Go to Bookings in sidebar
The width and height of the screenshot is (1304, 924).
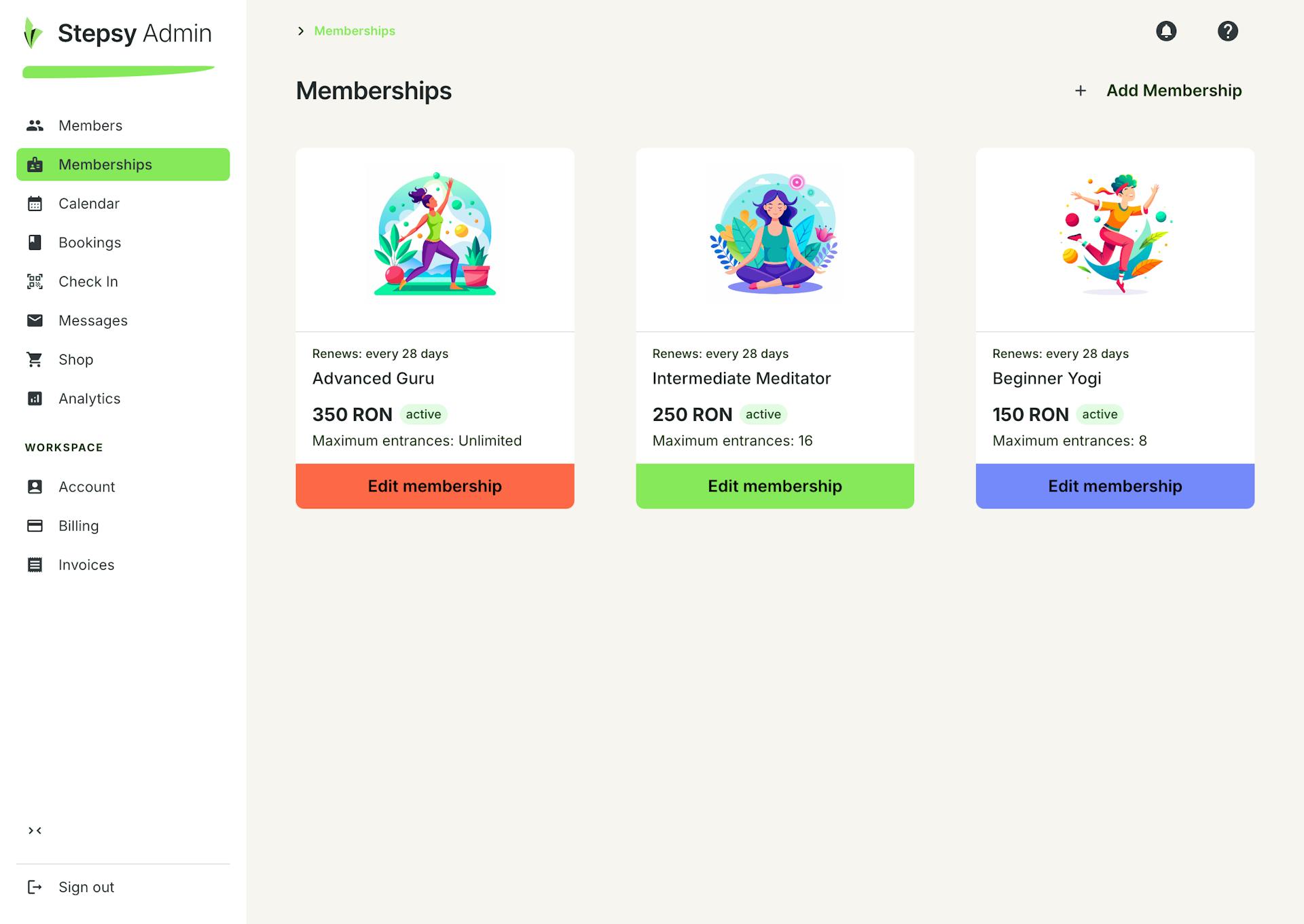[90, 243]
